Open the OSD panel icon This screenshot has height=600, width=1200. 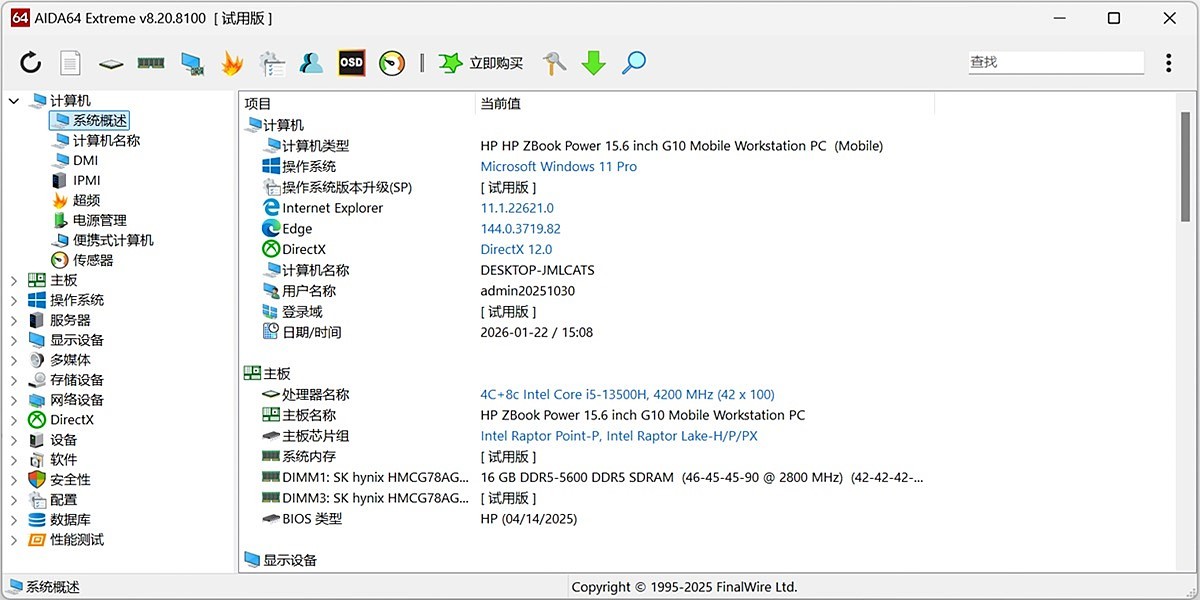pos(351,62)
